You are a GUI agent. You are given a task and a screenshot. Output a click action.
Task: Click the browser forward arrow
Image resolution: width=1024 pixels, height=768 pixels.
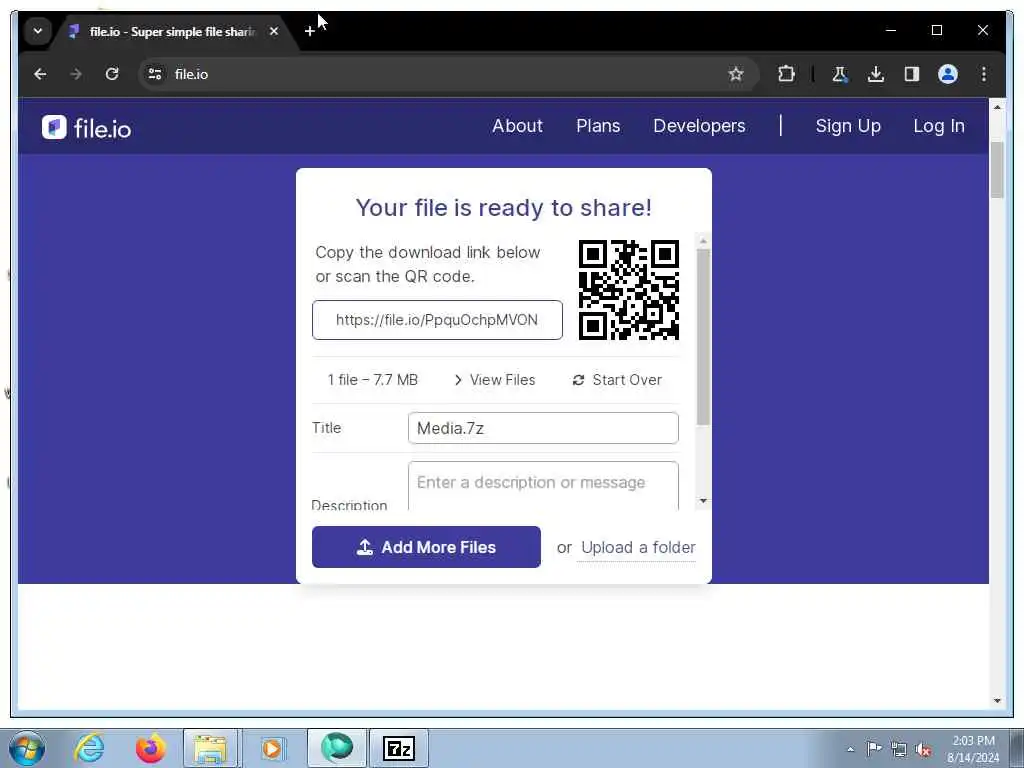(76, 74)
